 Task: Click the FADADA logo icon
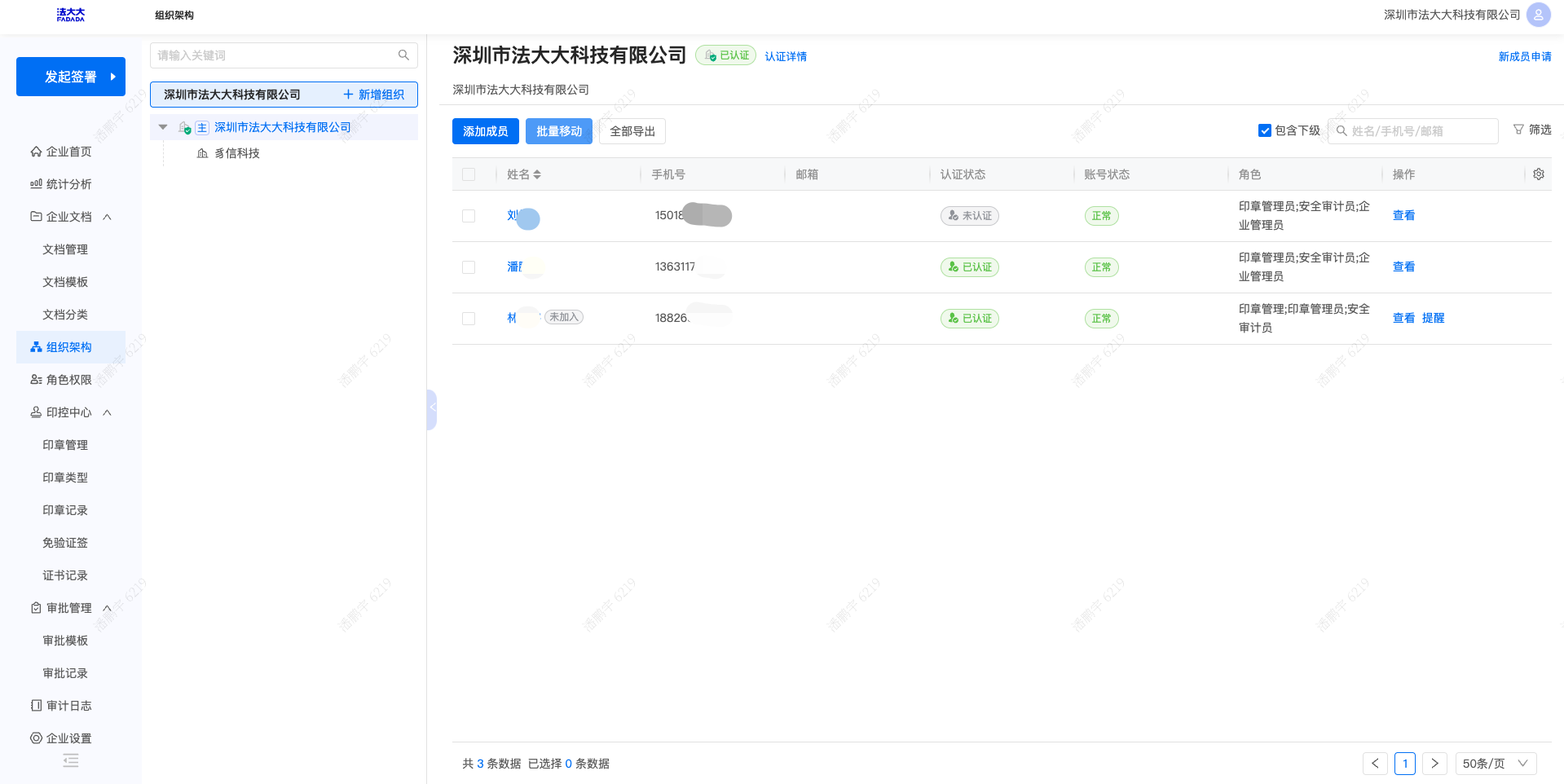click(x=71, y=15)
